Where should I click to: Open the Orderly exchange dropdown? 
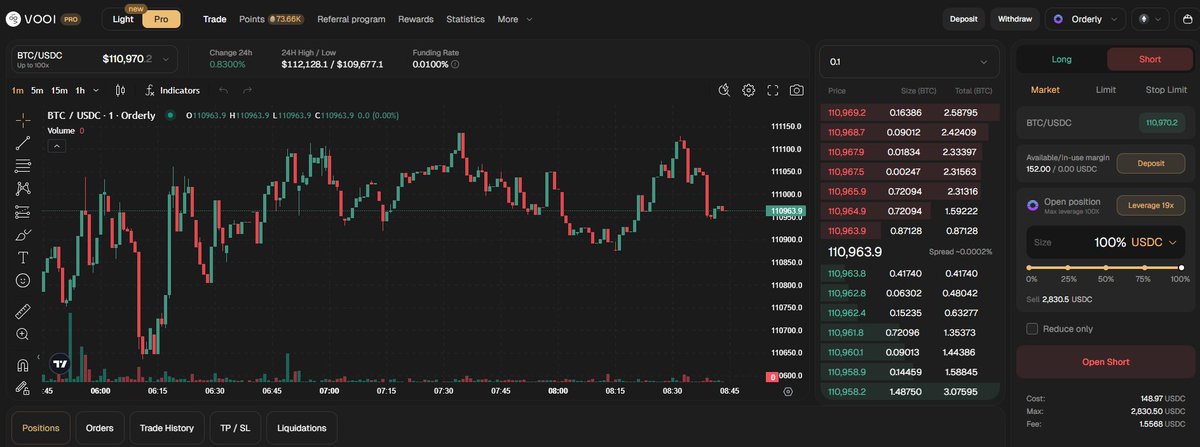click(x=1086, y=18)
